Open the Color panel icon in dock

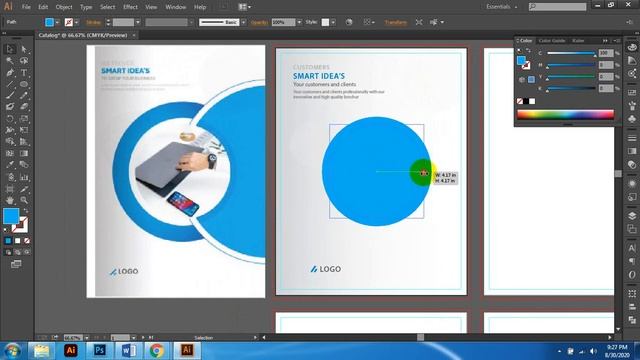[632, 47]
